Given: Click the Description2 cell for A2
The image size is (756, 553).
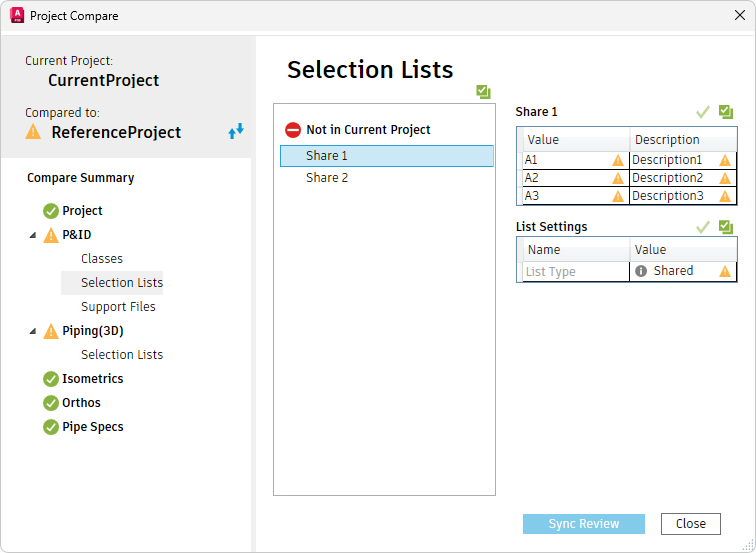Looking at the screenshot, I should (x=667, y=178).
